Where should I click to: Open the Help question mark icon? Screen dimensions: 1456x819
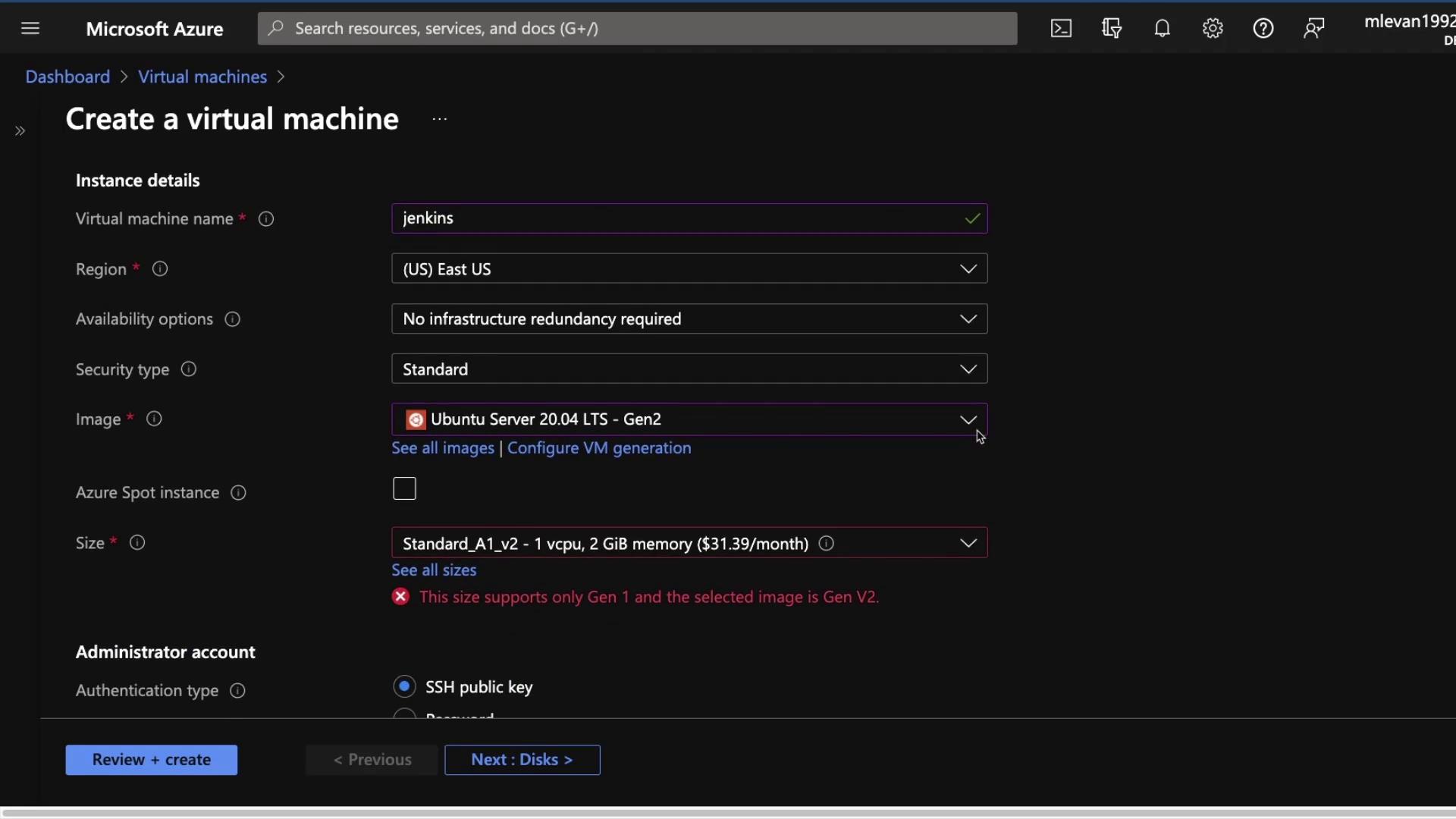(x=1263, y=29)
